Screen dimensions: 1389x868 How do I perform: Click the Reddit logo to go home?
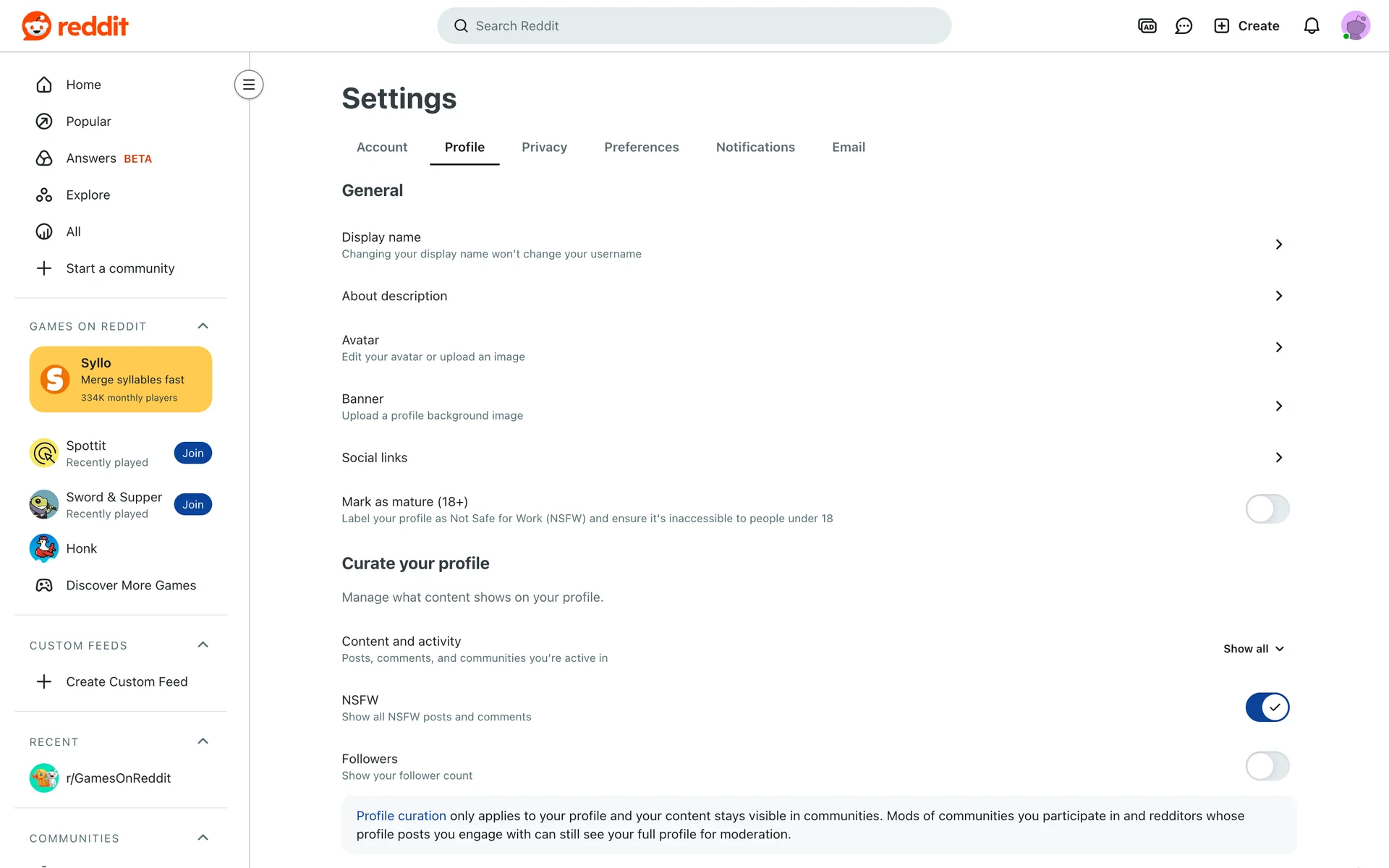pos(75,26)
